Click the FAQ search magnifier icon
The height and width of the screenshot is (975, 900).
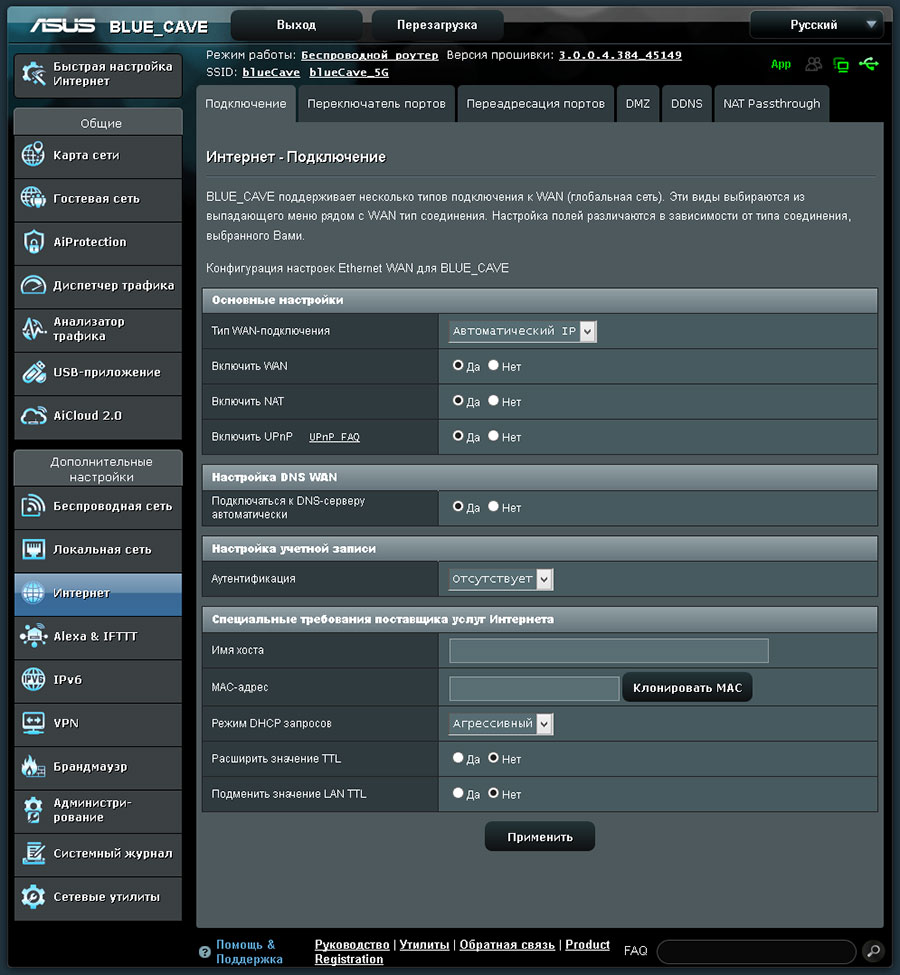[873, 951]
